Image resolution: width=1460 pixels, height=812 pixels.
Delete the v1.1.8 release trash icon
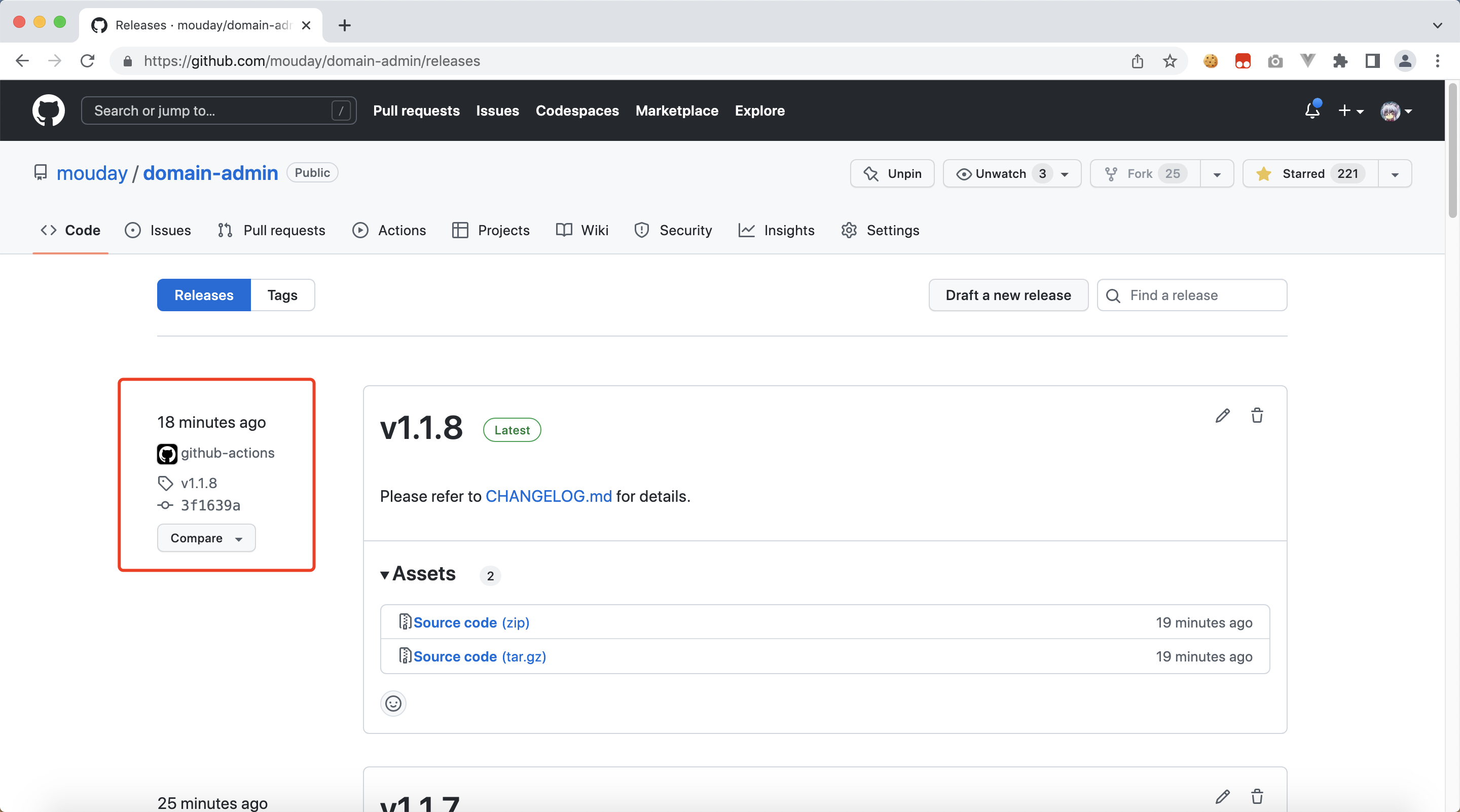click(x=1257, y=415)
